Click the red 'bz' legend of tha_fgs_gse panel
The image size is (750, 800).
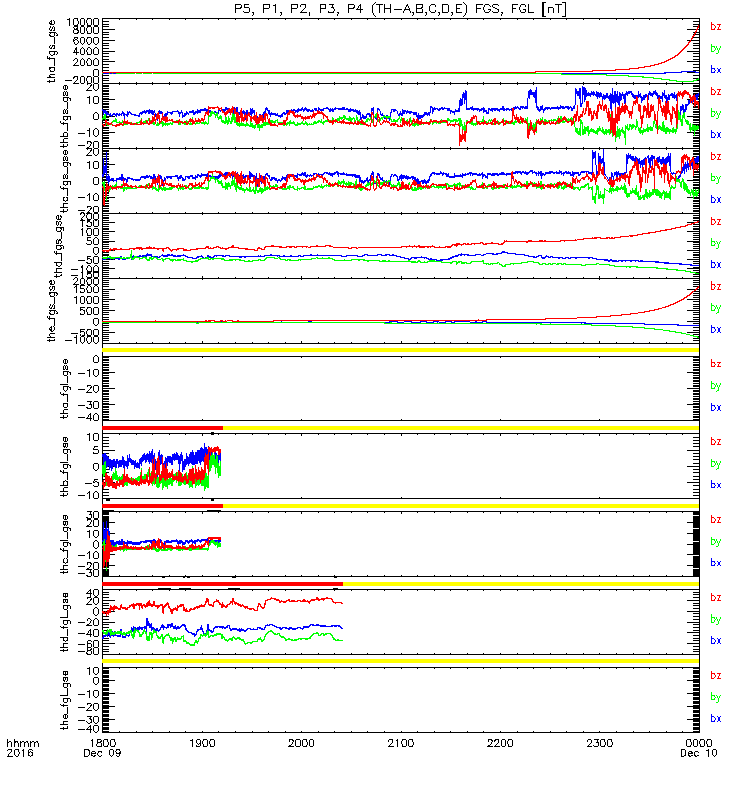tap(716, 27)
